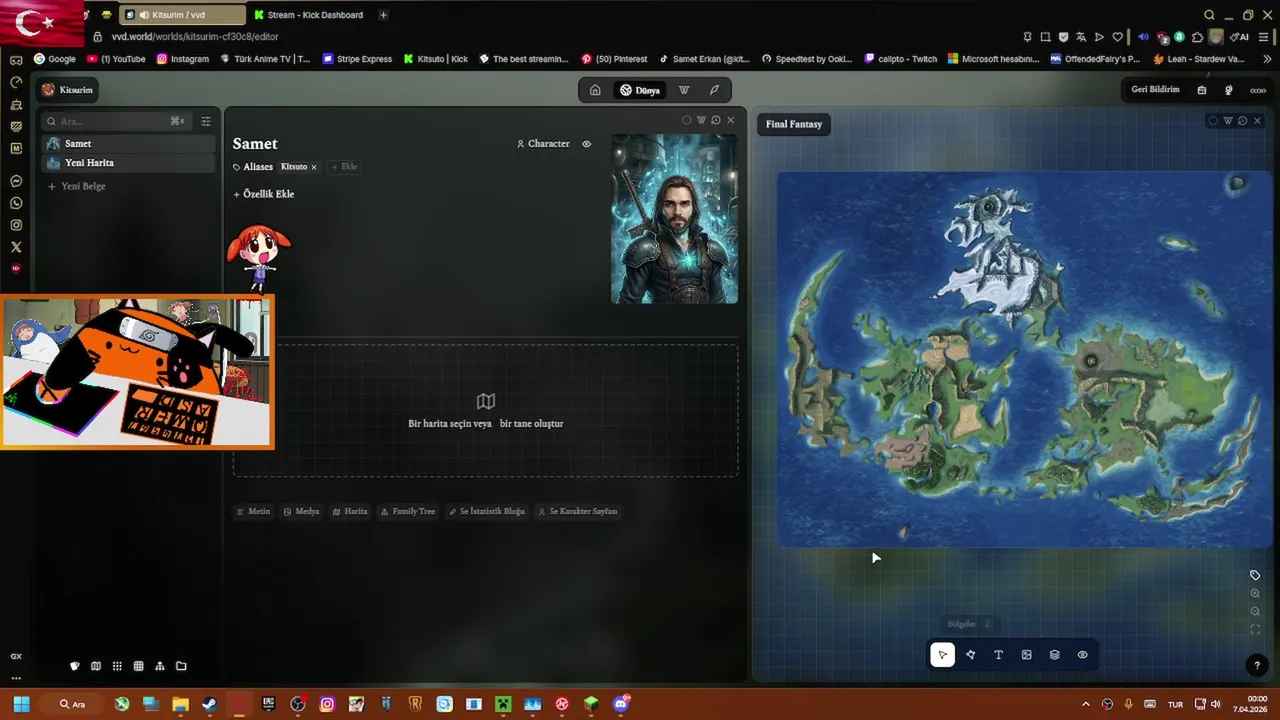Image resolution: width=1280 pixels, height=720 pixels.
Task: Go to the home icon in the top navigation
Action: (595, 90)
